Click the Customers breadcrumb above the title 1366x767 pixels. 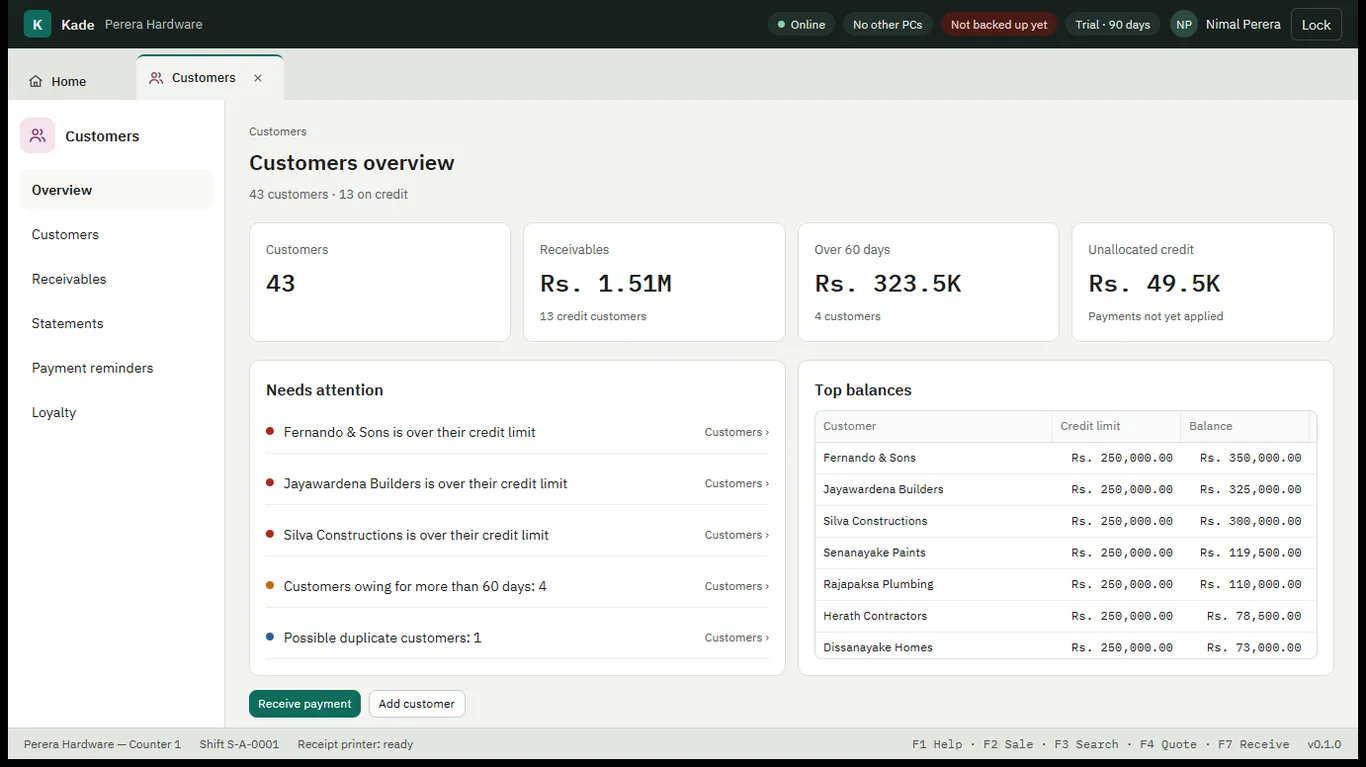278,132
